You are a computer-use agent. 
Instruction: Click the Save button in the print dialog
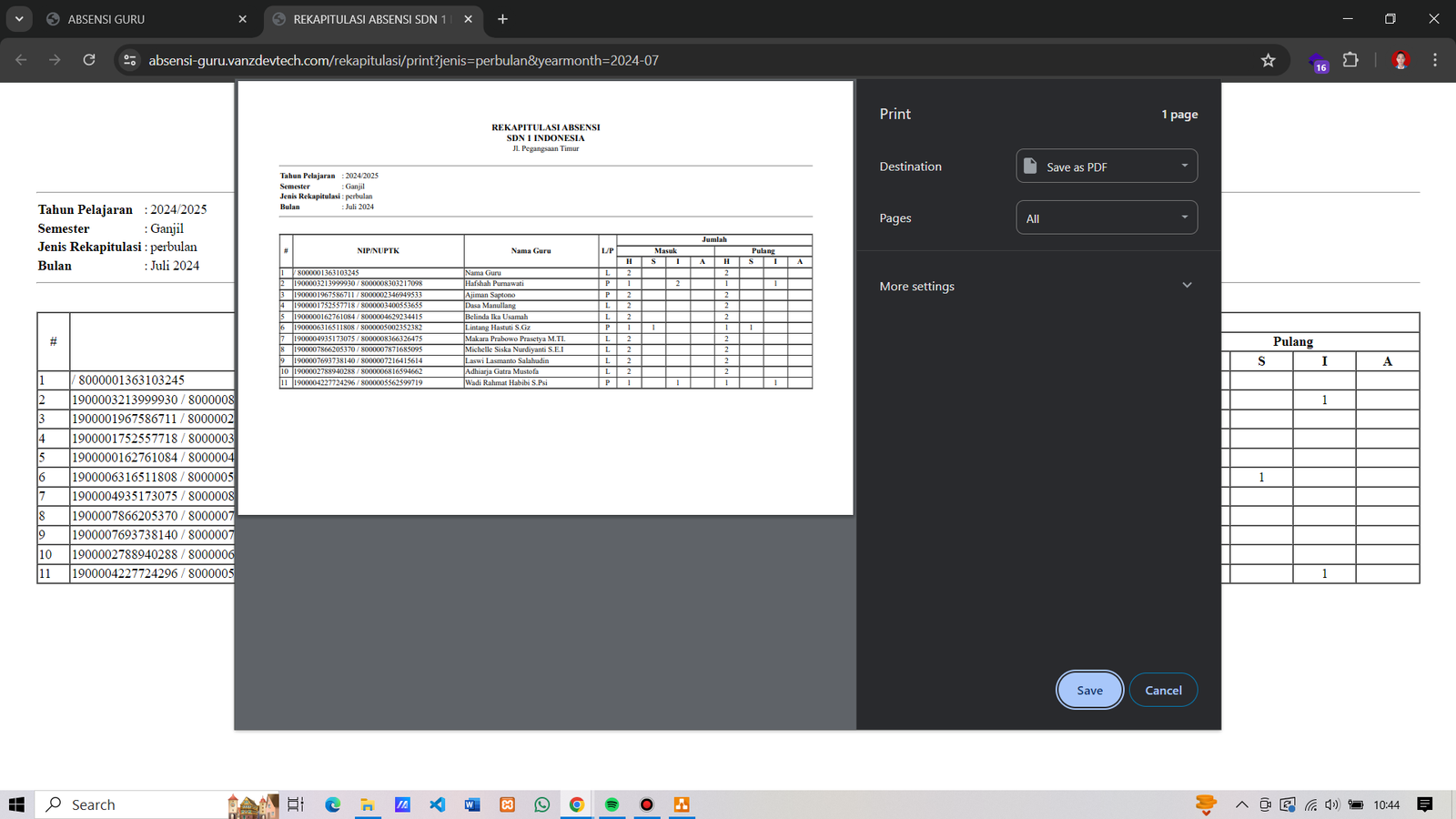click(1089, 690)
